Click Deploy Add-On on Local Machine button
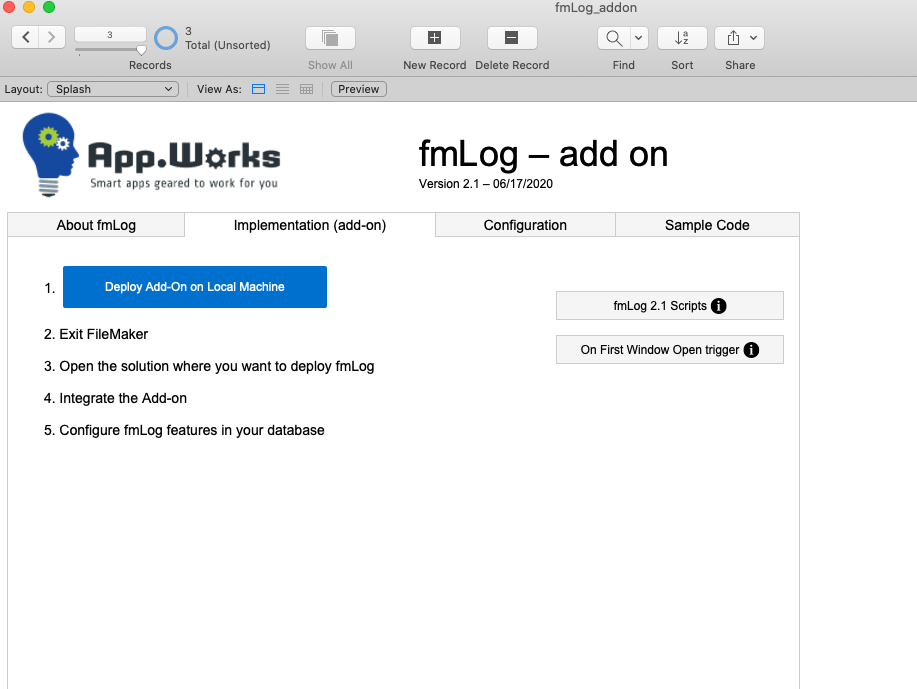The width and height of the screenshot is (917, 689). coord(195,287)
